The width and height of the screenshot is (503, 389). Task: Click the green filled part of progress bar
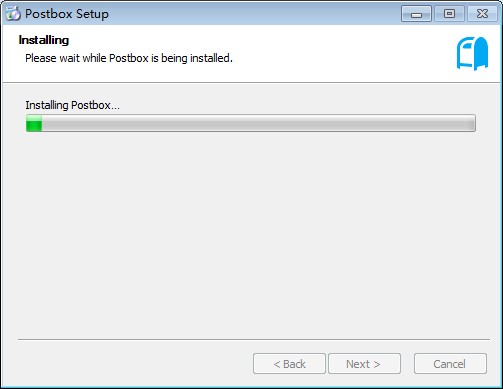[x=34, y=123]
